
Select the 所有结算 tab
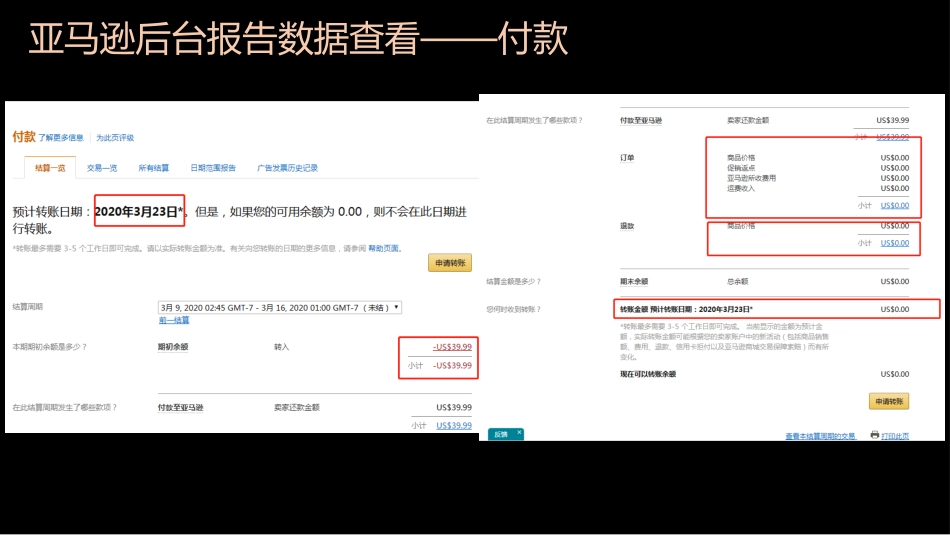[x=154, y=168]
